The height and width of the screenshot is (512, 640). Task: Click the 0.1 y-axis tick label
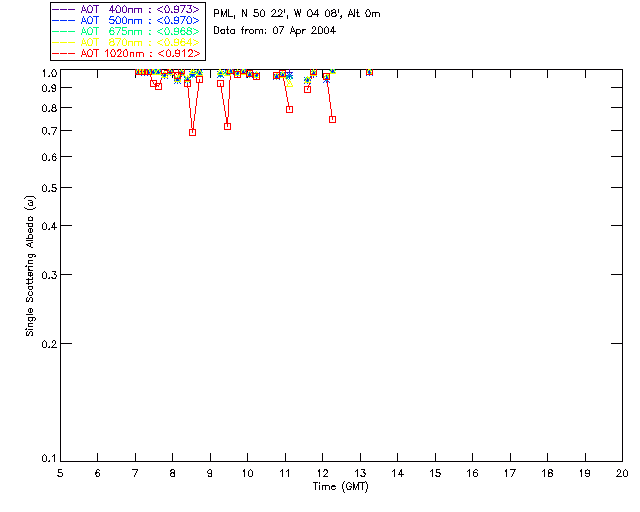tap(49, 459)
